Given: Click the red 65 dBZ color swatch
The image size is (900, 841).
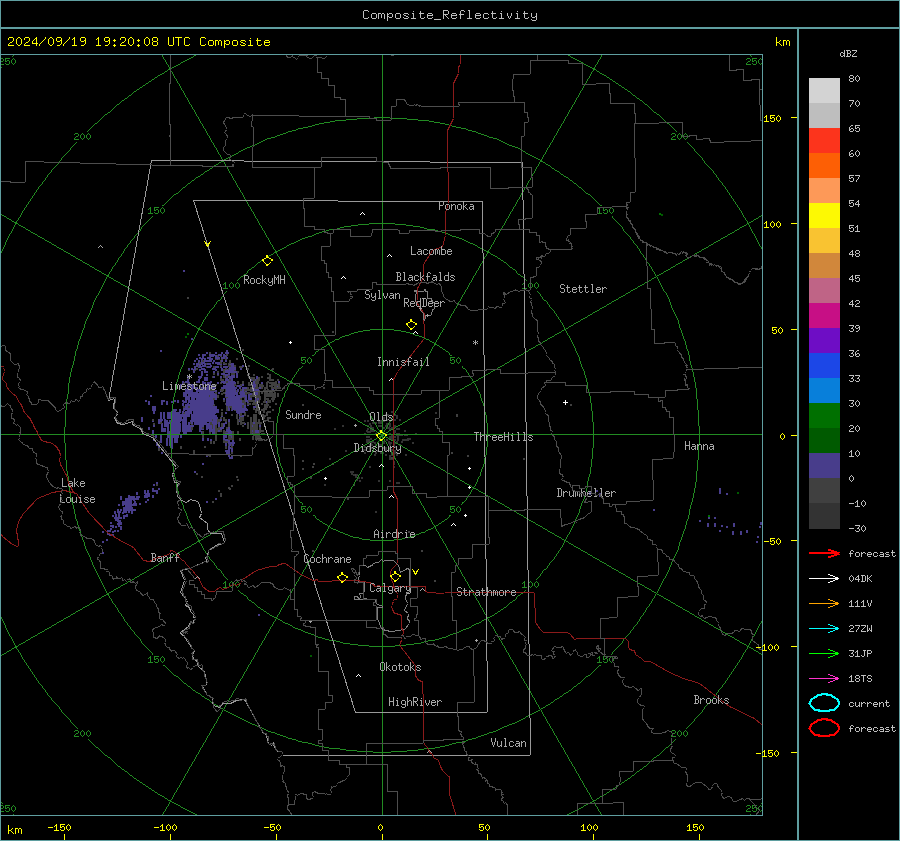Looking at the screenshot, I should [824, 141].
